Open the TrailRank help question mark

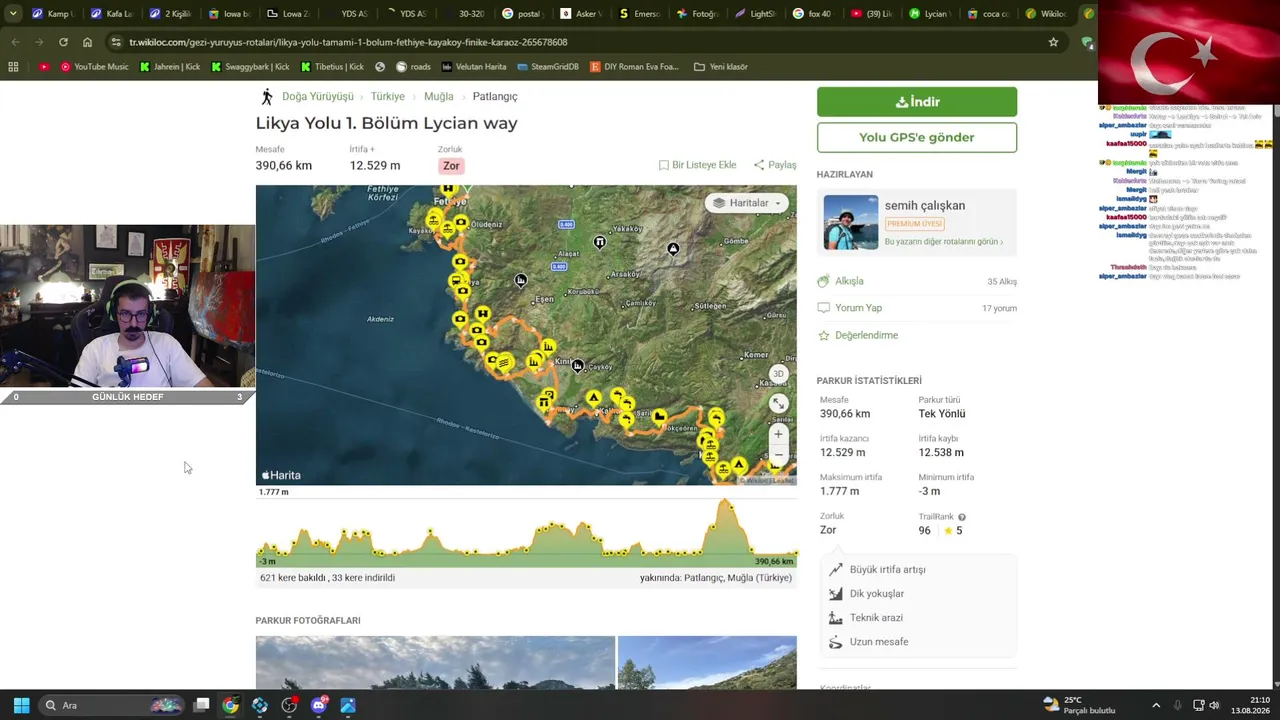tap(962, 517)
